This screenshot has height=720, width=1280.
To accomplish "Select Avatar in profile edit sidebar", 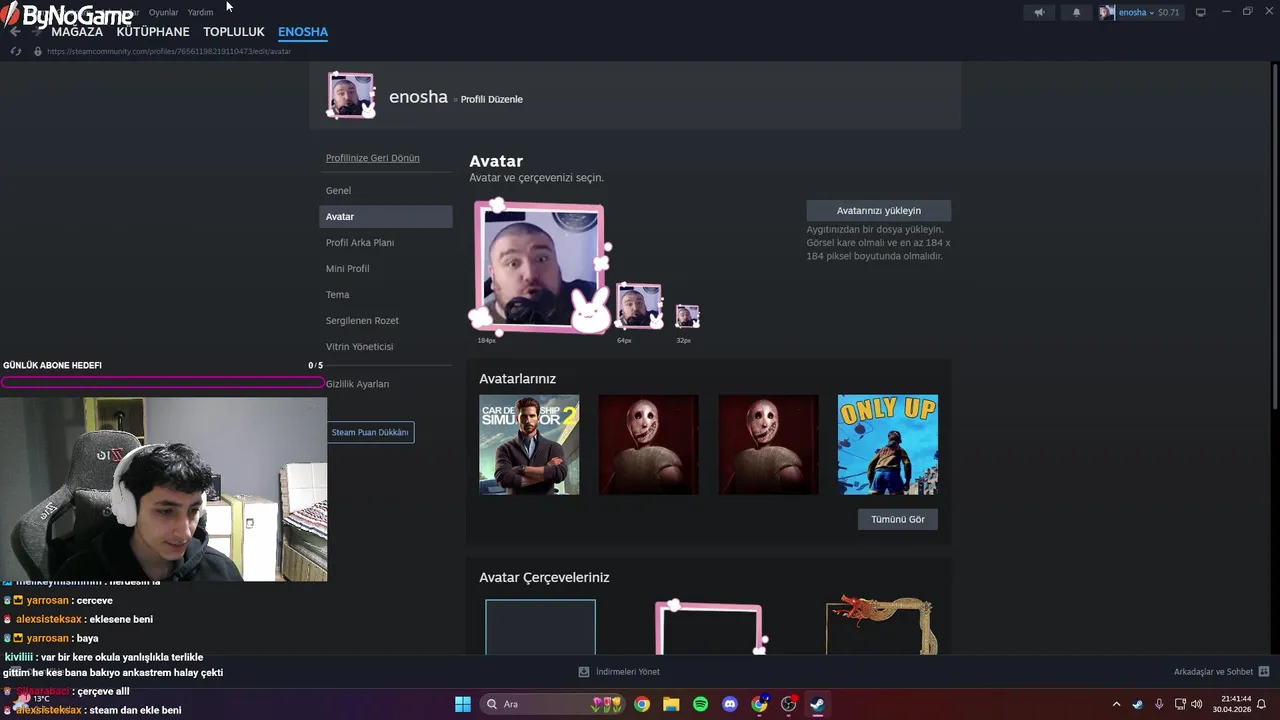I will pyautogui.click(x=386, y=216).
